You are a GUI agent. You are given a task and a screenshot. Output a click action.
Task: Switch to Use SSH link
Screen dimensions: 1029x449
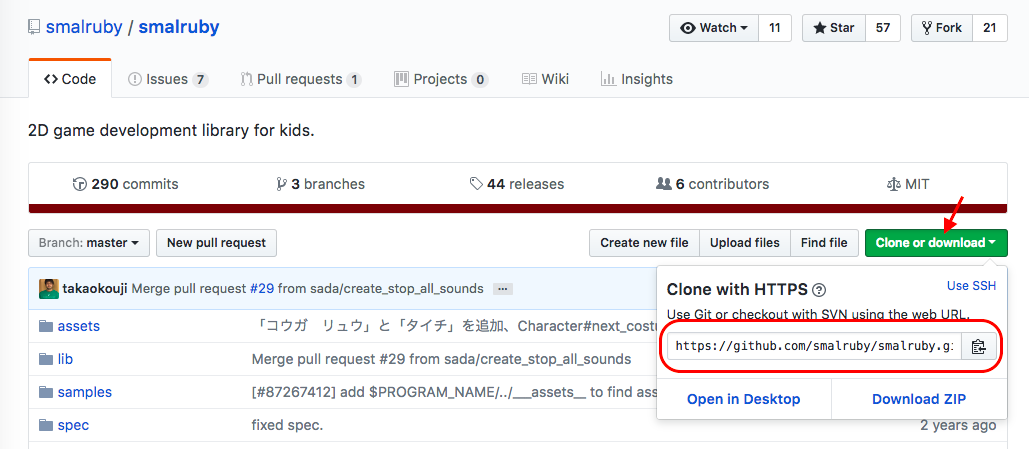971,286
